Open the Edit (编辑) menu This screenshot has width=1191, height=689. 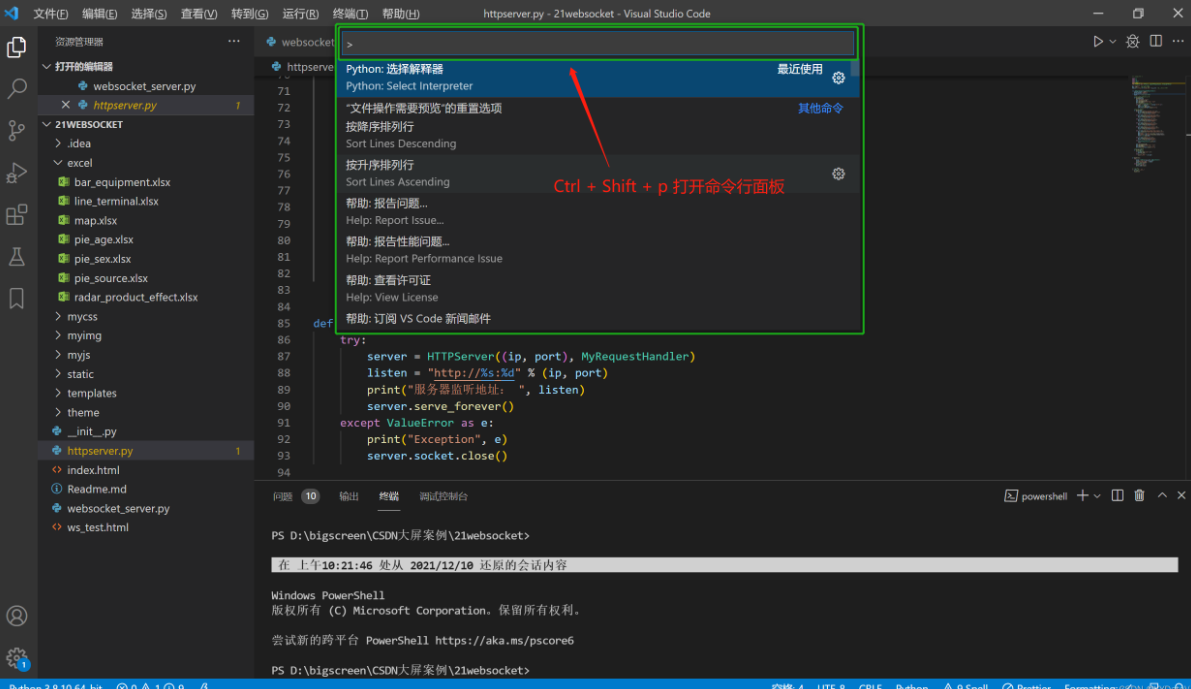pyautogui.click(x=100, y=14)
